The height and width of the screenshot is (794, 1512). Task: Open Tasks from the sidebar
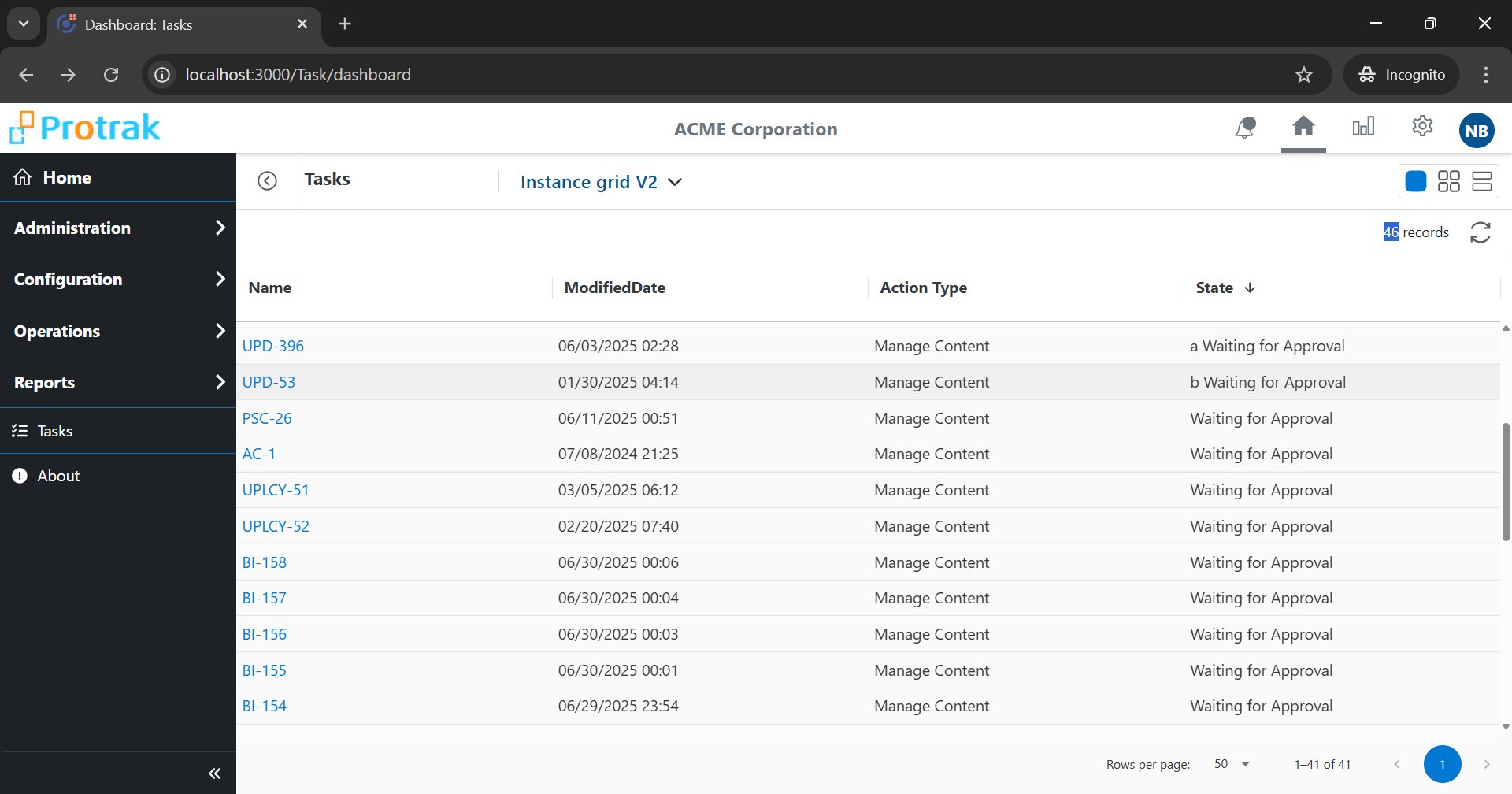coord(55,431)
